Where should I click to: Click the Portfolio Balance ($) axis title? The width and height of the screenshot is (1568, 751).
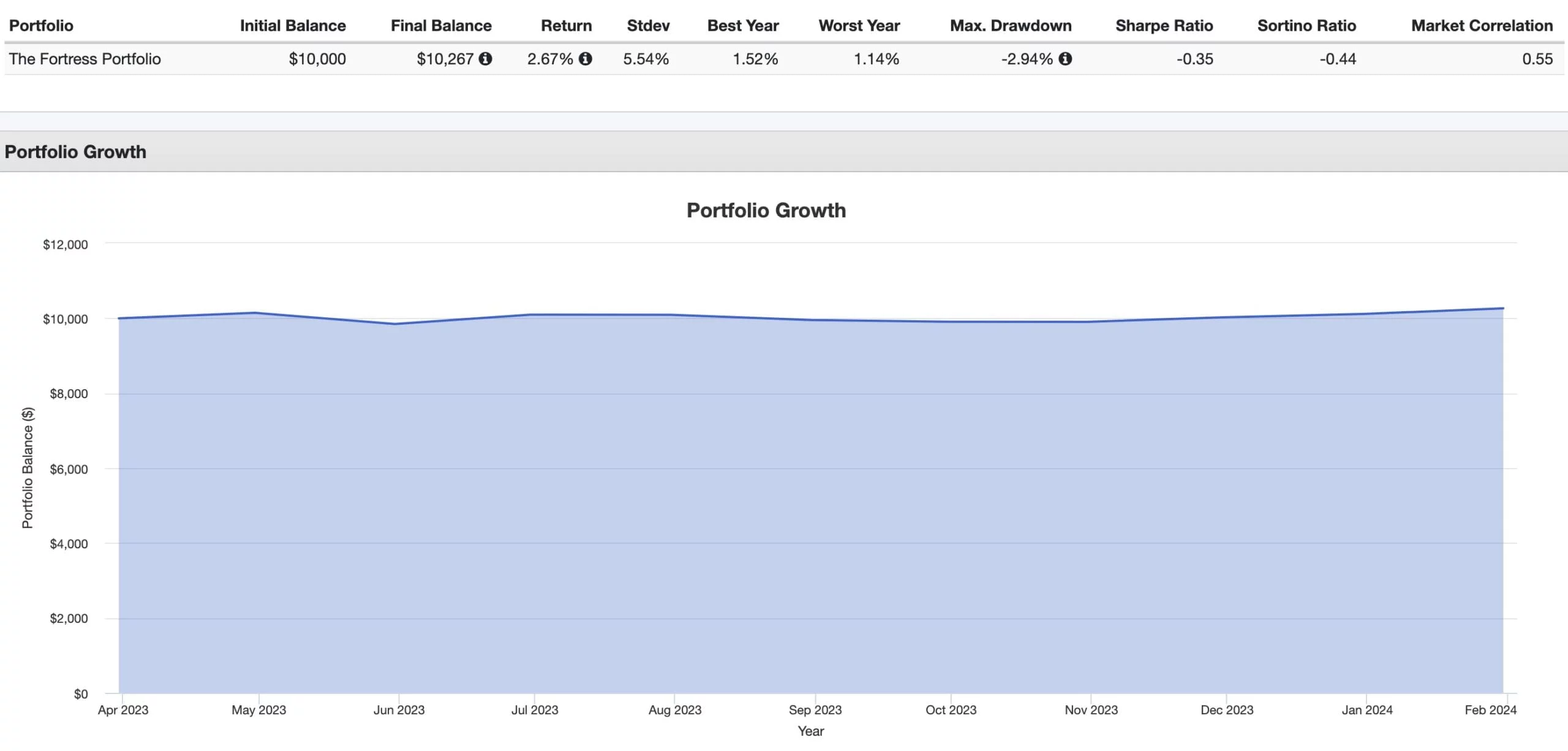[28, 468]
